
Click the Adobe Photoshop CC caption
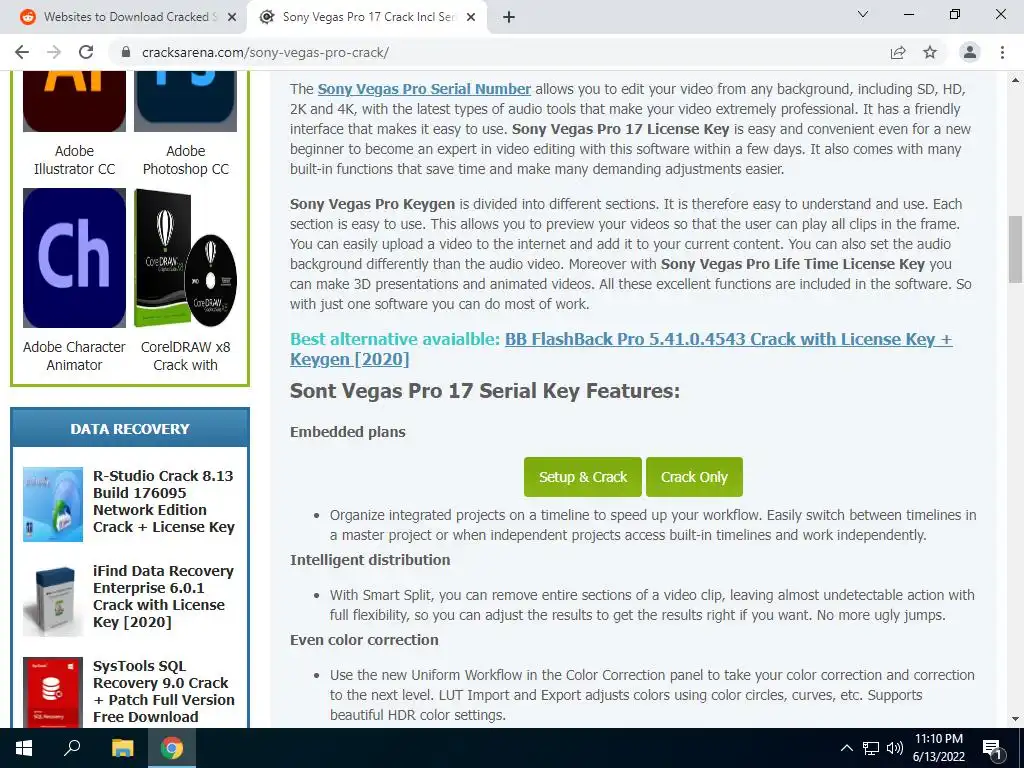185,160
